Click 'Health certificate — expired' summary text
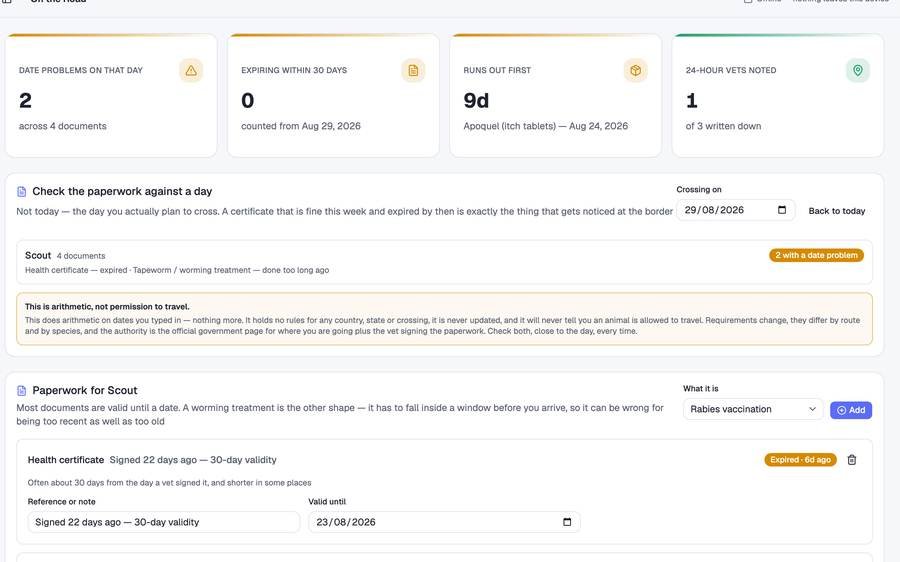Viewport: 900px width, 562px height. point(76,270)
